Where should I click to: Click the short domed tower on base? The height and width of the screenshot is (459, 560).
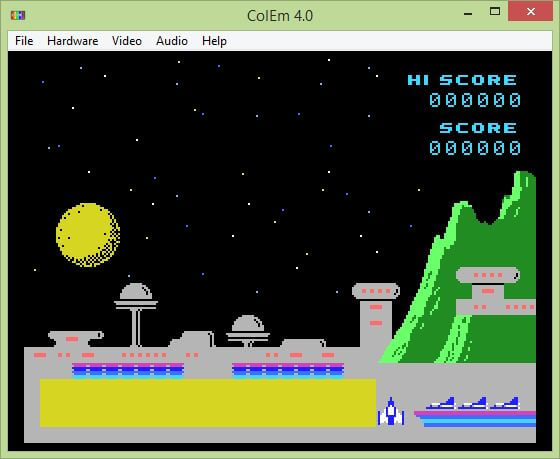pyautogui.click(x=248, y=331)
